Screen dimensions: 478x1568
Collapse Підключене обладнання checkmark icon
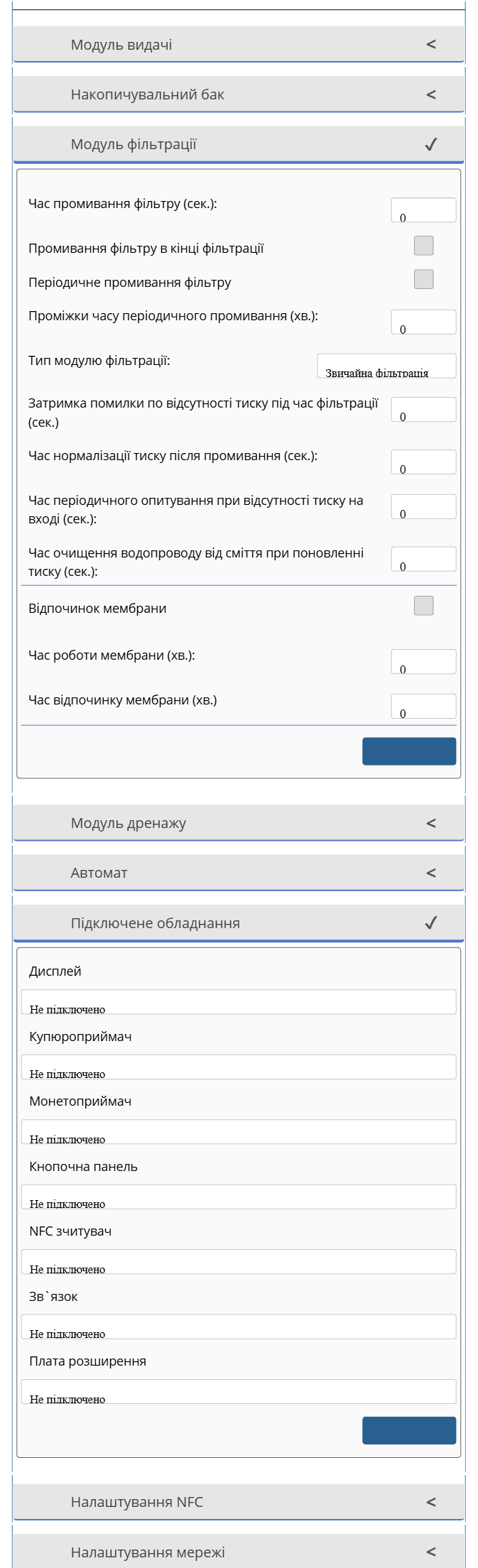(x=430, y=923)
